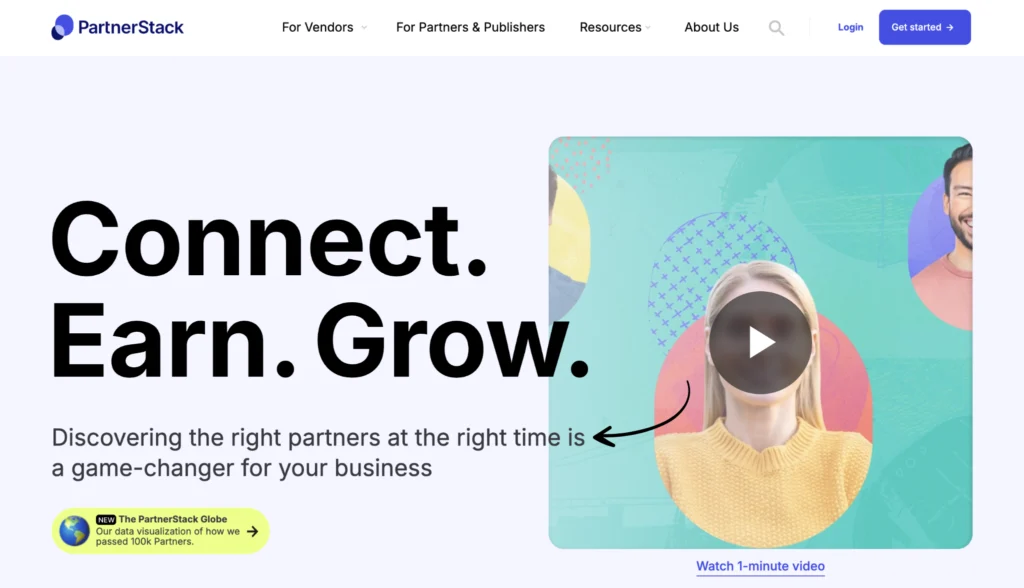Expand the For Vendors dropdown chevron

click(x=364, y=27)
